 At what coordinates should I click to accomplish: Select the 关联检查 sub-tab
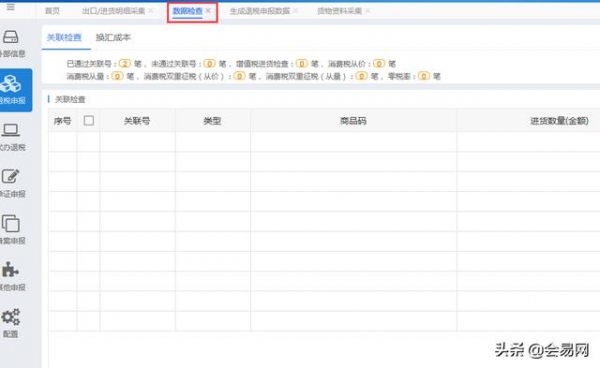(x=64, y=37)
